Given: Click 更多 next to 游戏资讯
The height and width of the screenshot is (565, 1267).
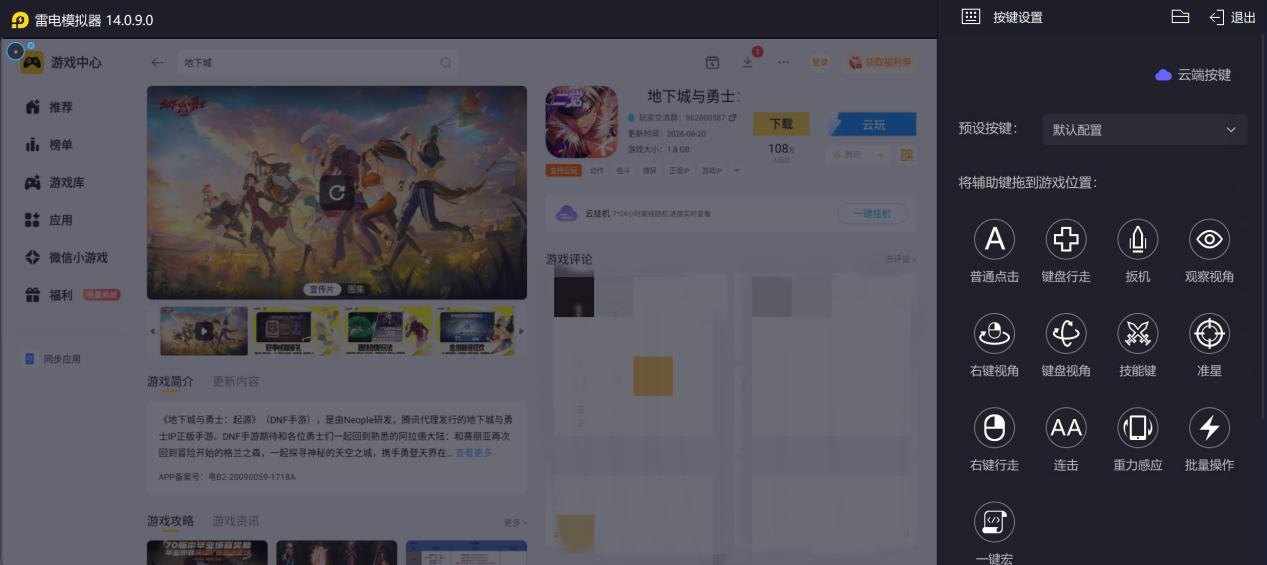Looking at the screenshot, I should [515, 522].
